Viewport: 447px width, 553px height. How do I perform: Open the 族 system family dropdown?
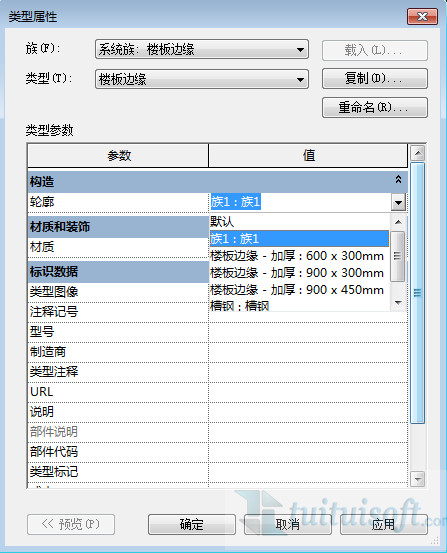click(x=201, y=49)
